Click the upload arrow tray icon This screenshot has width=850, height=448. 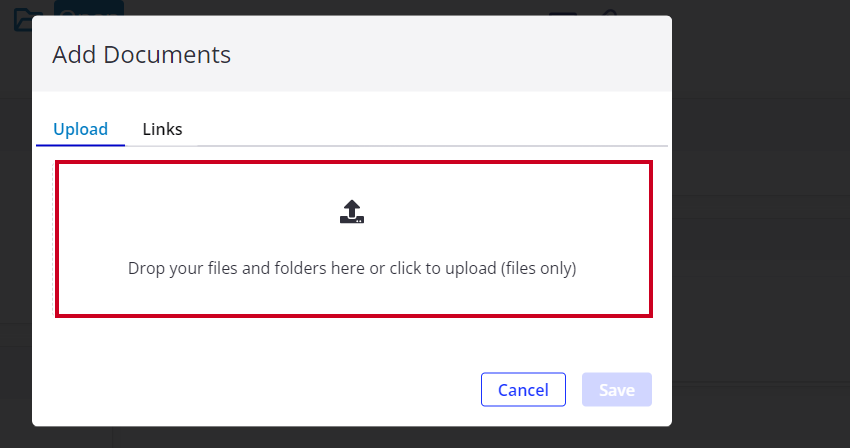coord(352,212)
